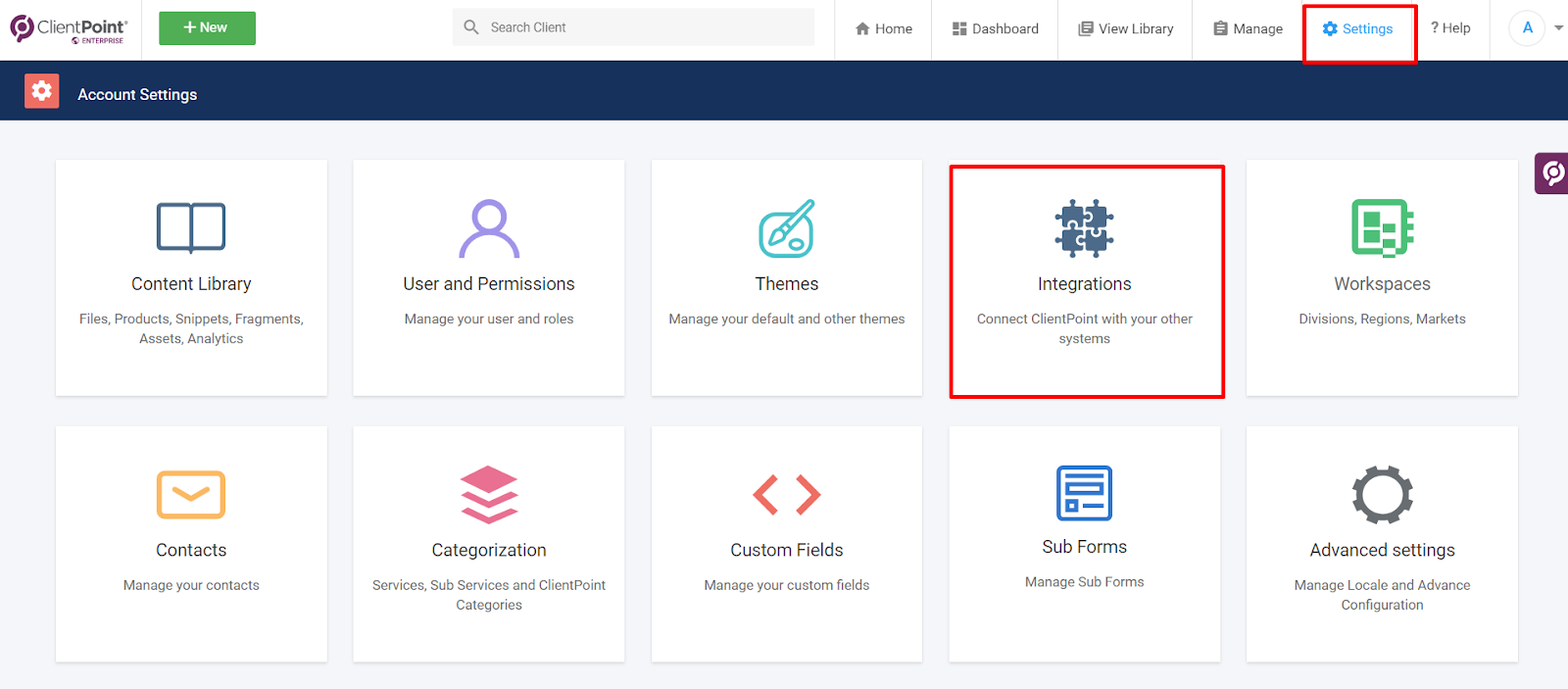
Task: Open the Sub Forms title link
Action: [1085, 547]
